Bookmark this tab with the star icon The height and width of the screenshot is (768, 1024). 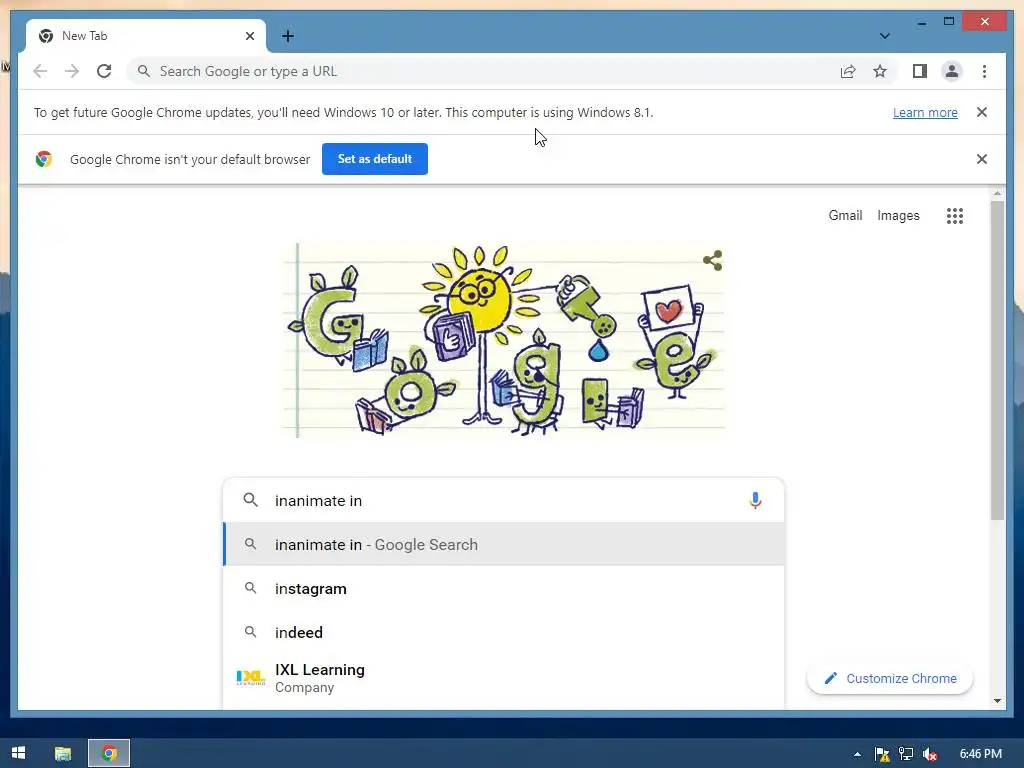point(880,71)
